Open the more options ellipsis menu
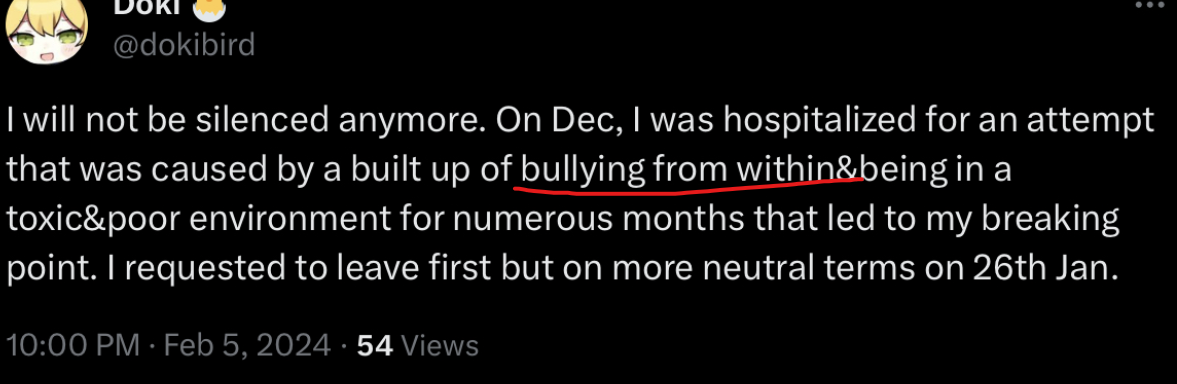Viewport: 1177px width, 384px height. tap(1148, 4)
